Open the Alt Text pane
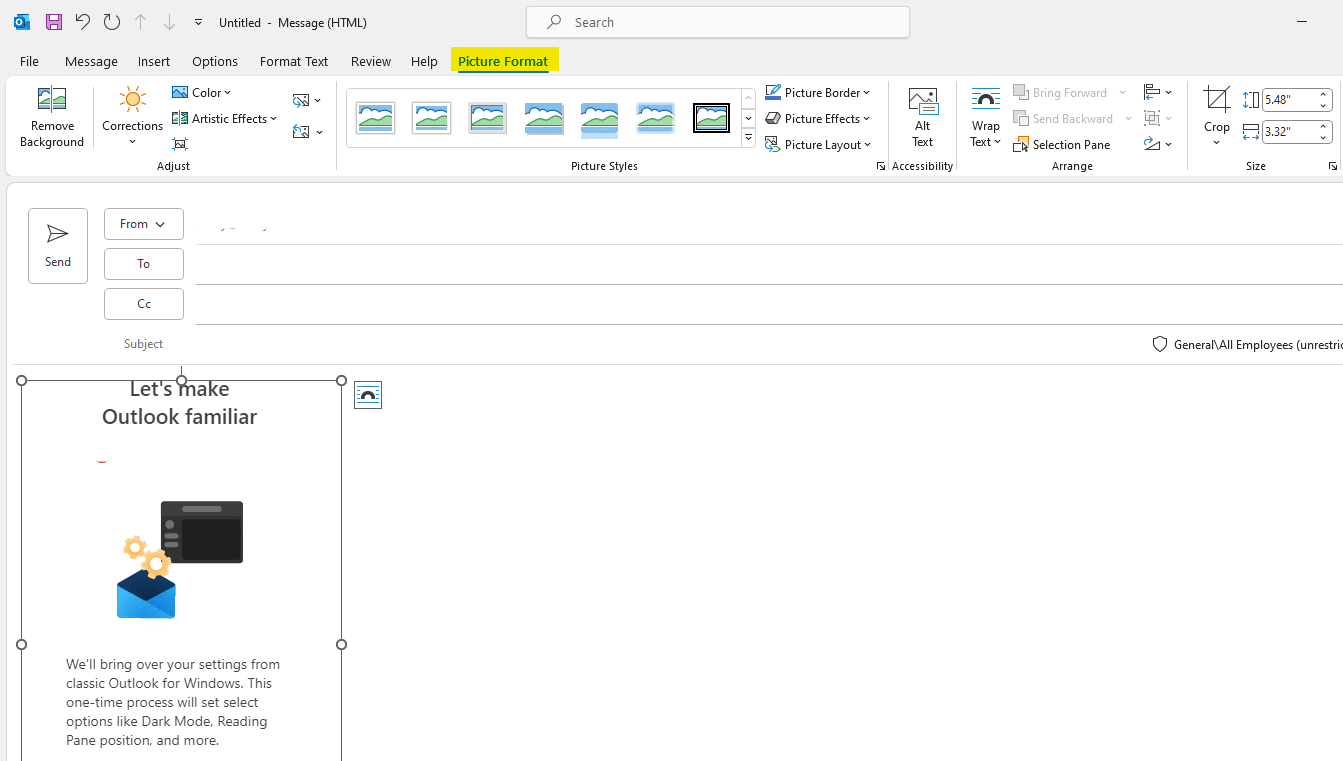1343x761 pixels. click(x=922, y=115)
